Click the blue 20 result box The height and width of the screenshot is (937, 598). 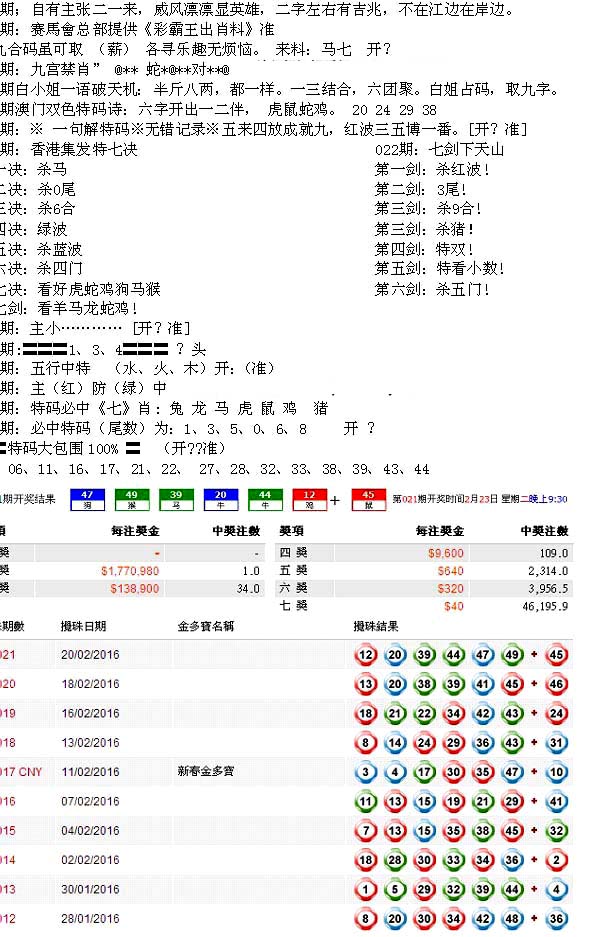pos(220,500)
